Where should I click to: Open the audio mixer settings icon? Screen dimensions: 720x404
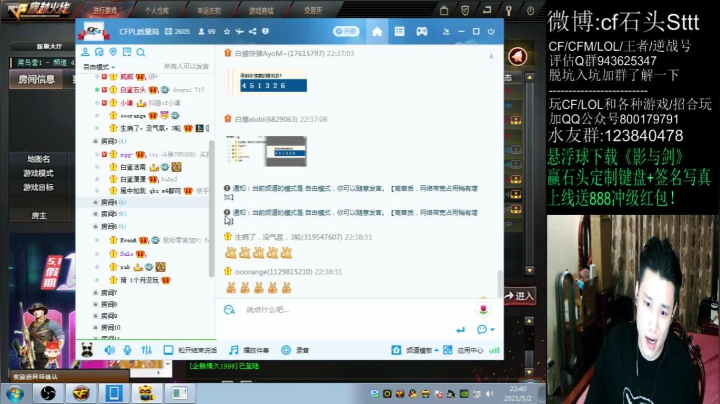(146, 350)
